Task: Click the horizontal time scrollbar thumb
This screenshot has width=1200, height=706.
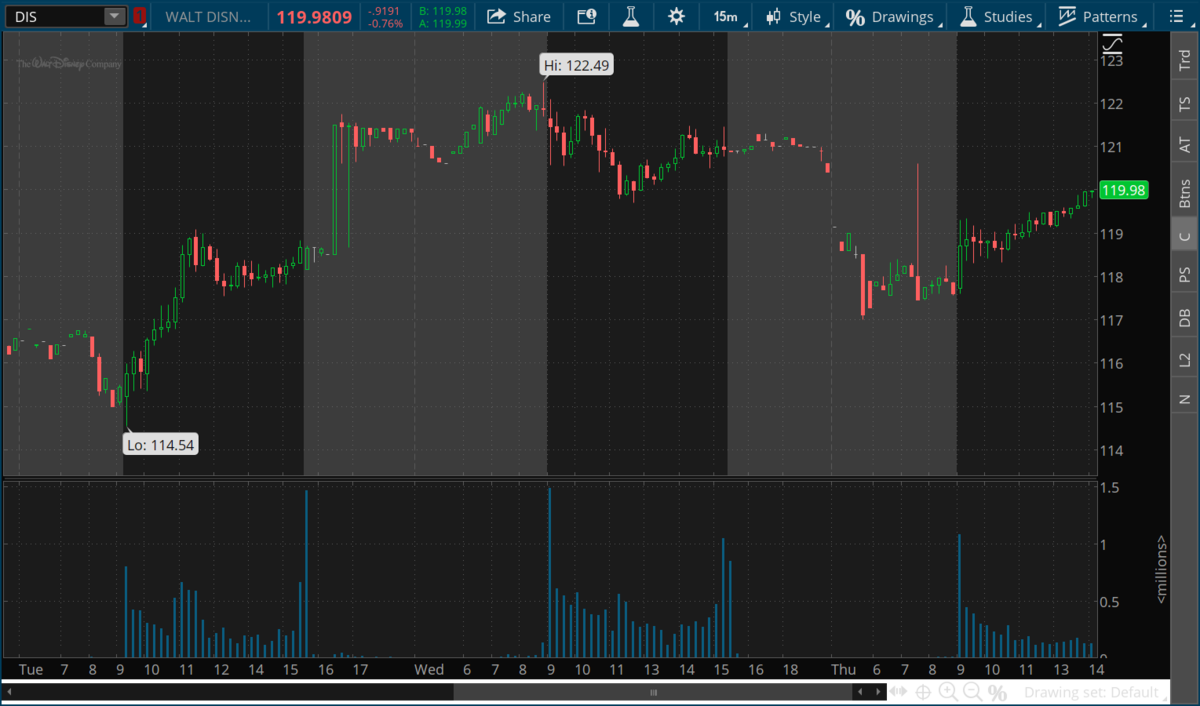Action: (x=653, y=692)
